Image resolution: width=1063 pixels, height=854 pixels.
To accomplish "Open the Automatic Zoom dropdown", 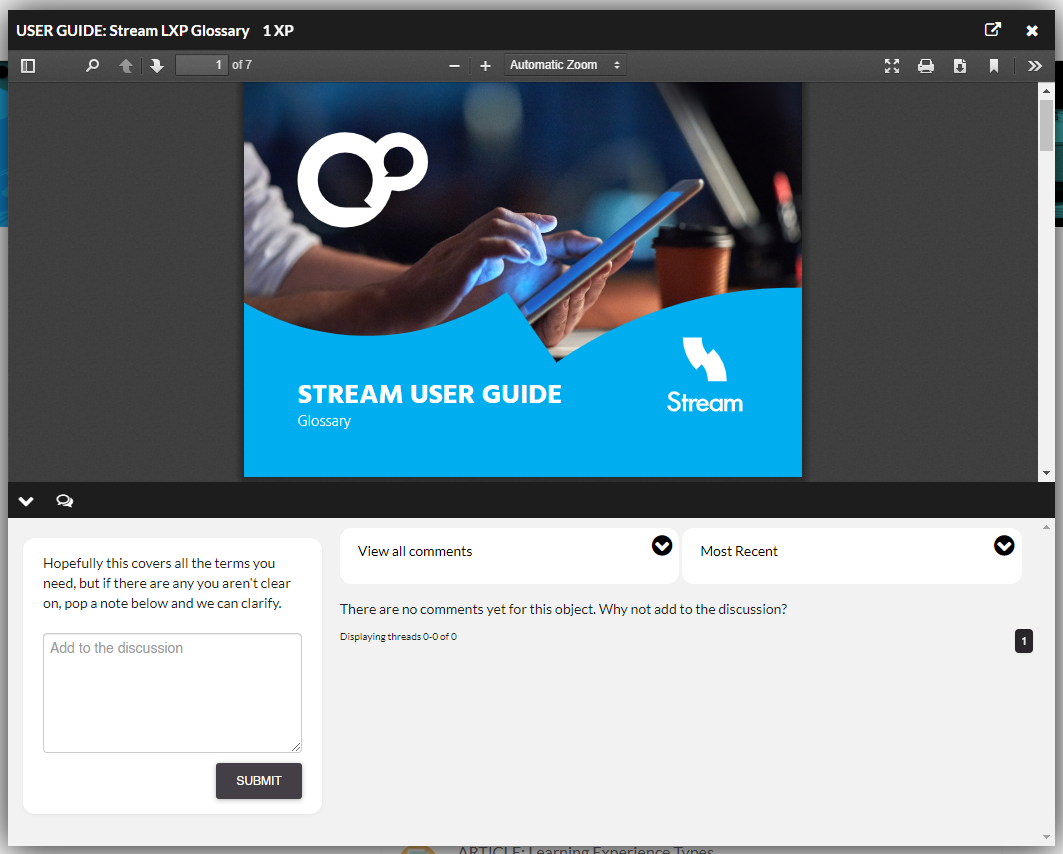I will point(565,65).
